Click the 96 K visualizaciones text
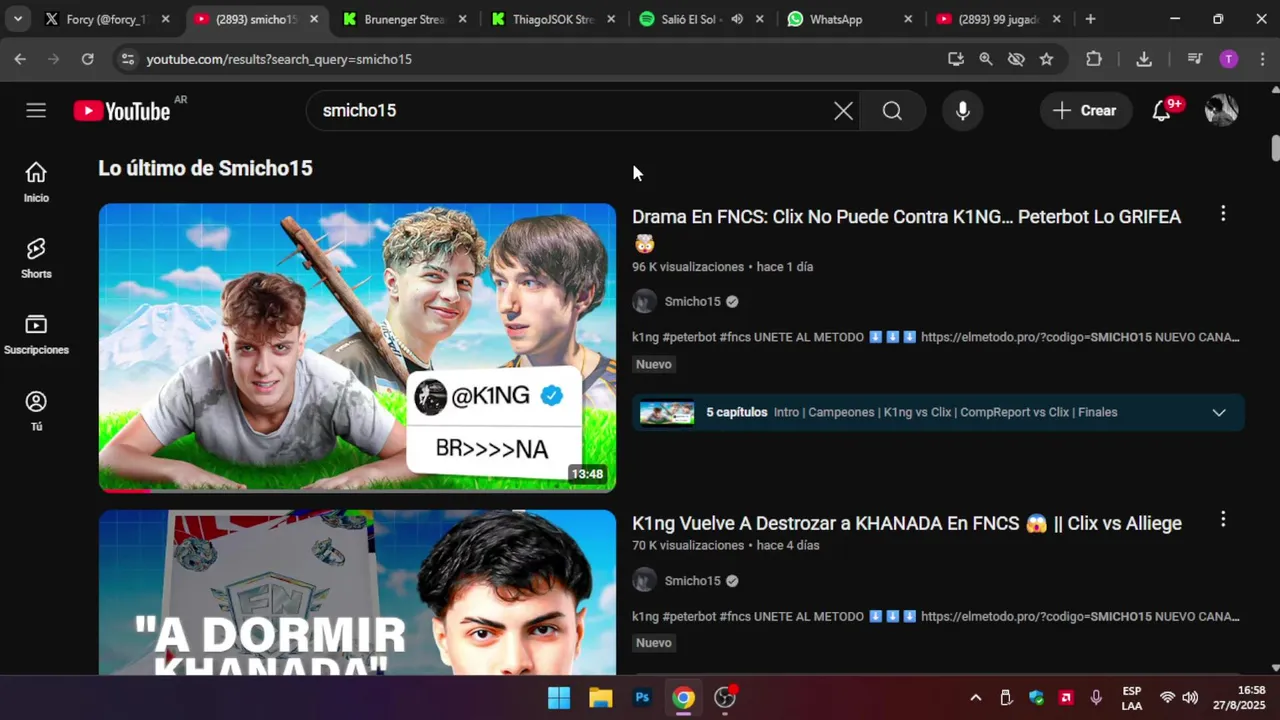 688,267
